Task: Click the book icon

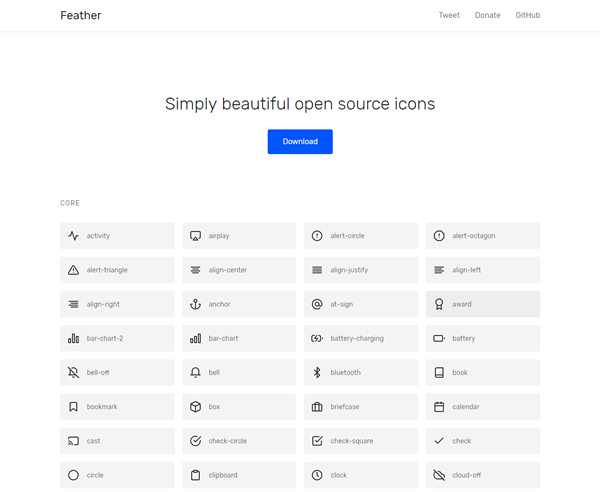Action: (439, 373)
